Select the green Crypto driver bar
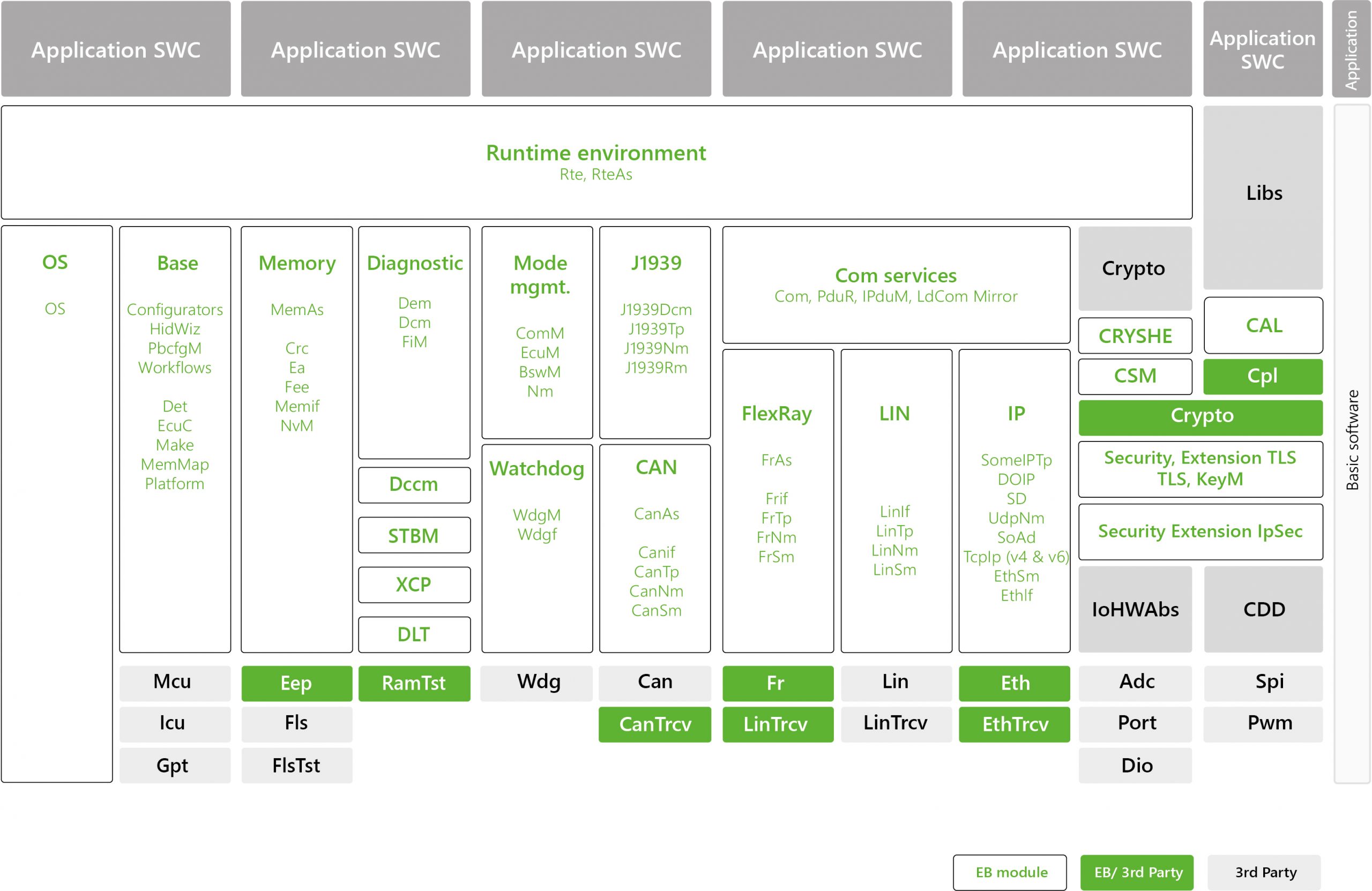Viewport: 1372px width, 891px height. click(x=1201, y=417)
